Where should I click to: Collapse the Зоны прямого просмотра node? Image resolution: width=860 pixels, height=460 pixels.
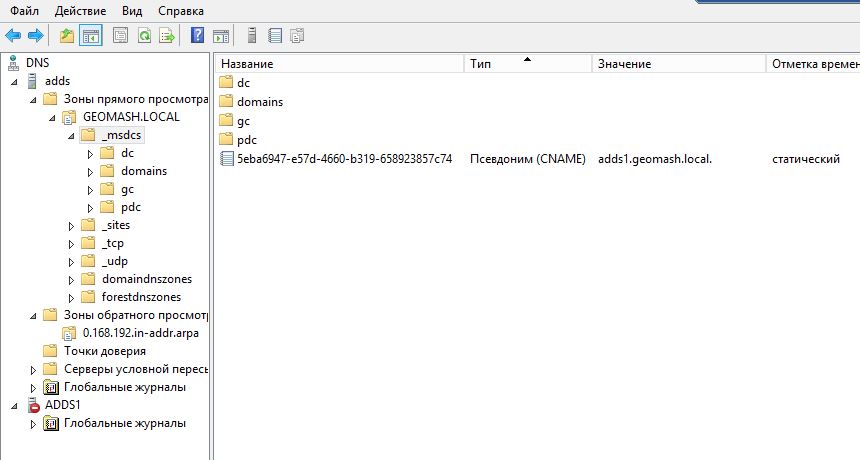(x=33, y=100)
